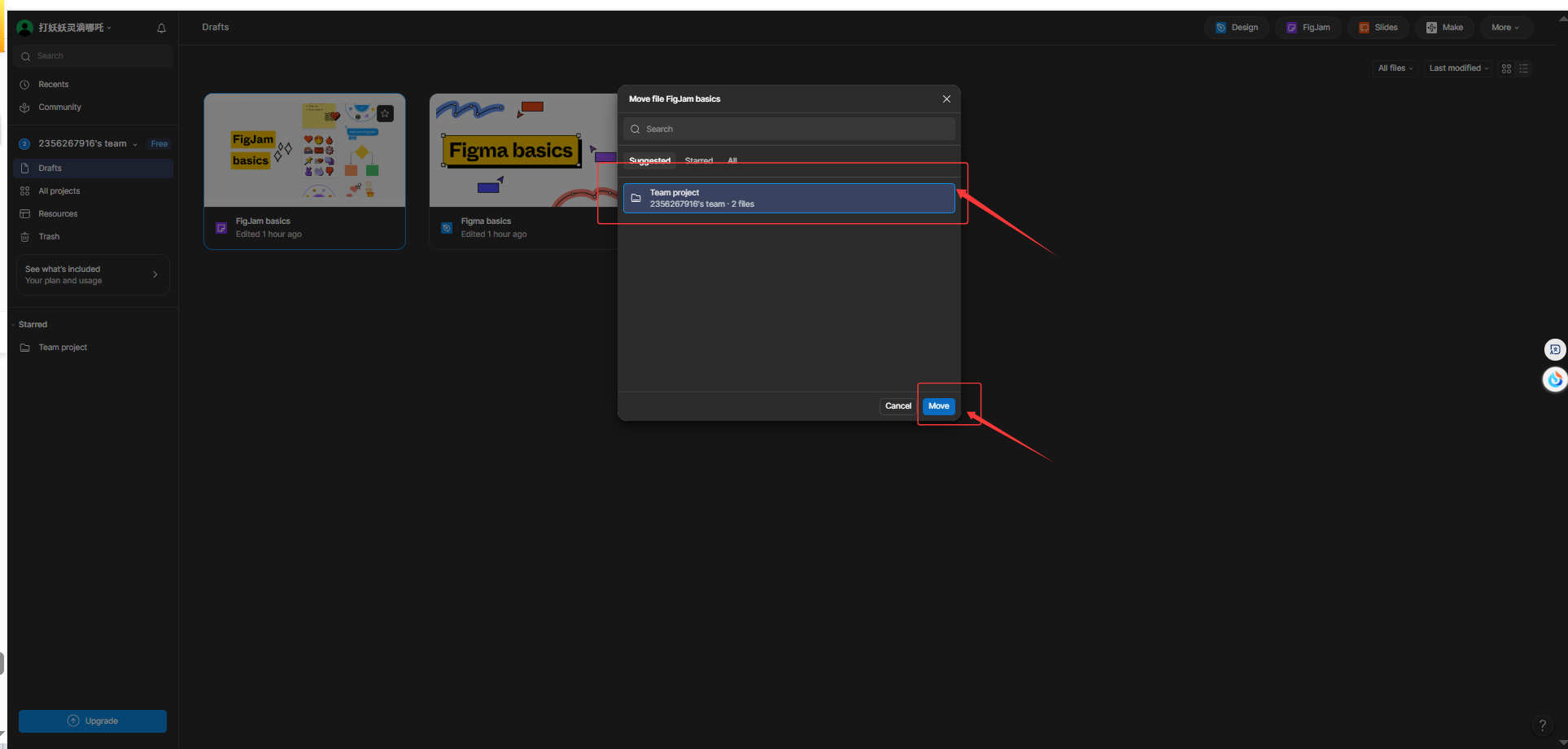
Task: Click the blue Move button
Action: coord(939,406)
